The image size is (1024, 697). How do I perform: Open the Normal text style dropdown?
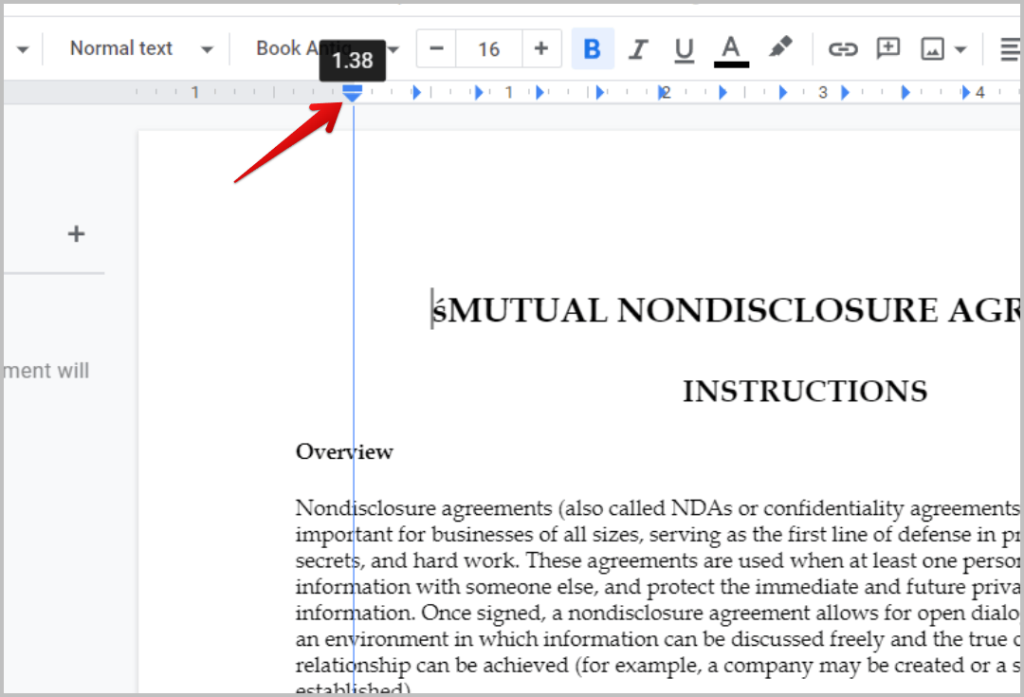pyautogui.click(x=141, y=48)
